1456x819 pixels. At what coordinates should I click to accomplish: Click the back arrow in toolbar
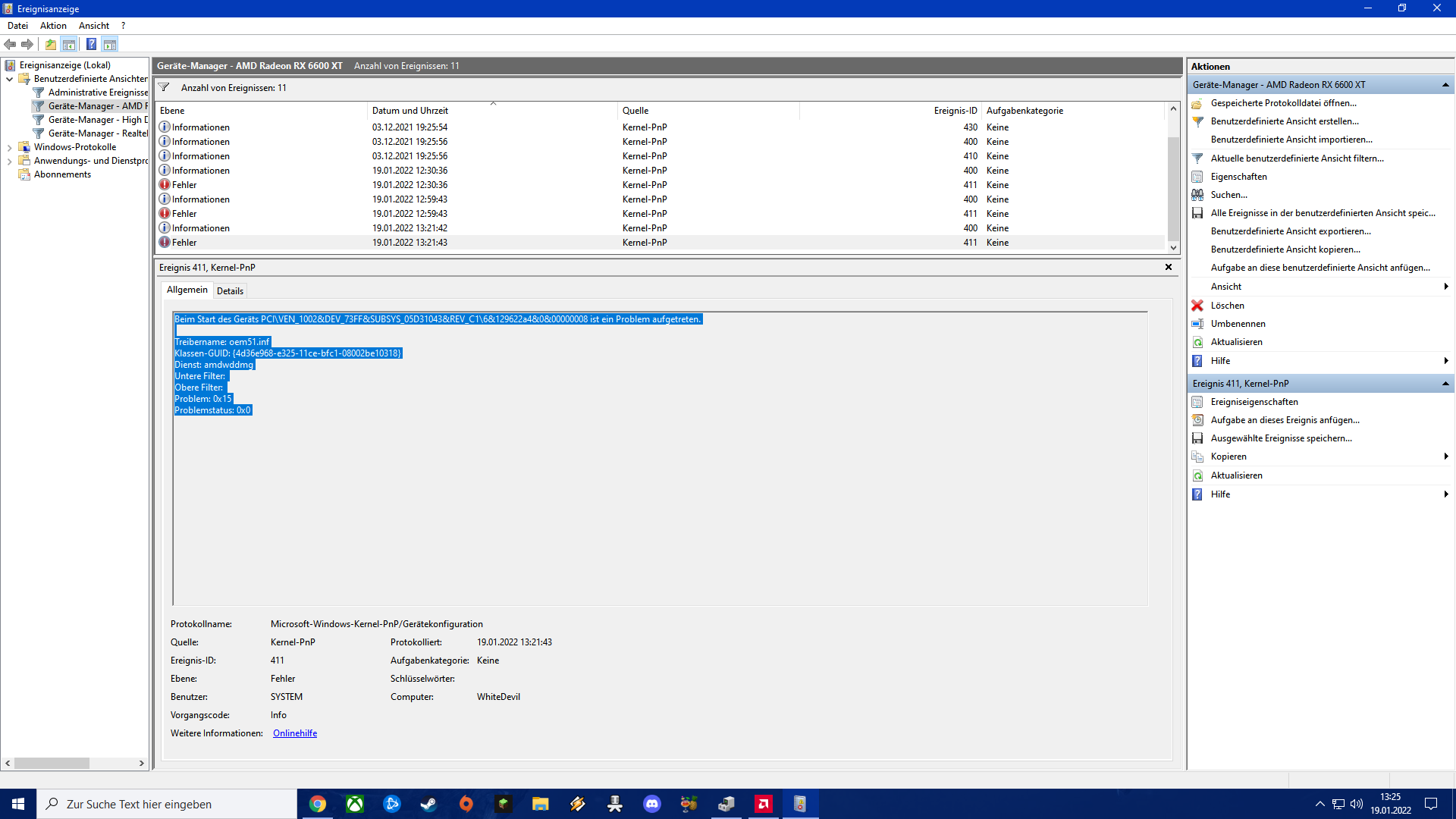10,44
